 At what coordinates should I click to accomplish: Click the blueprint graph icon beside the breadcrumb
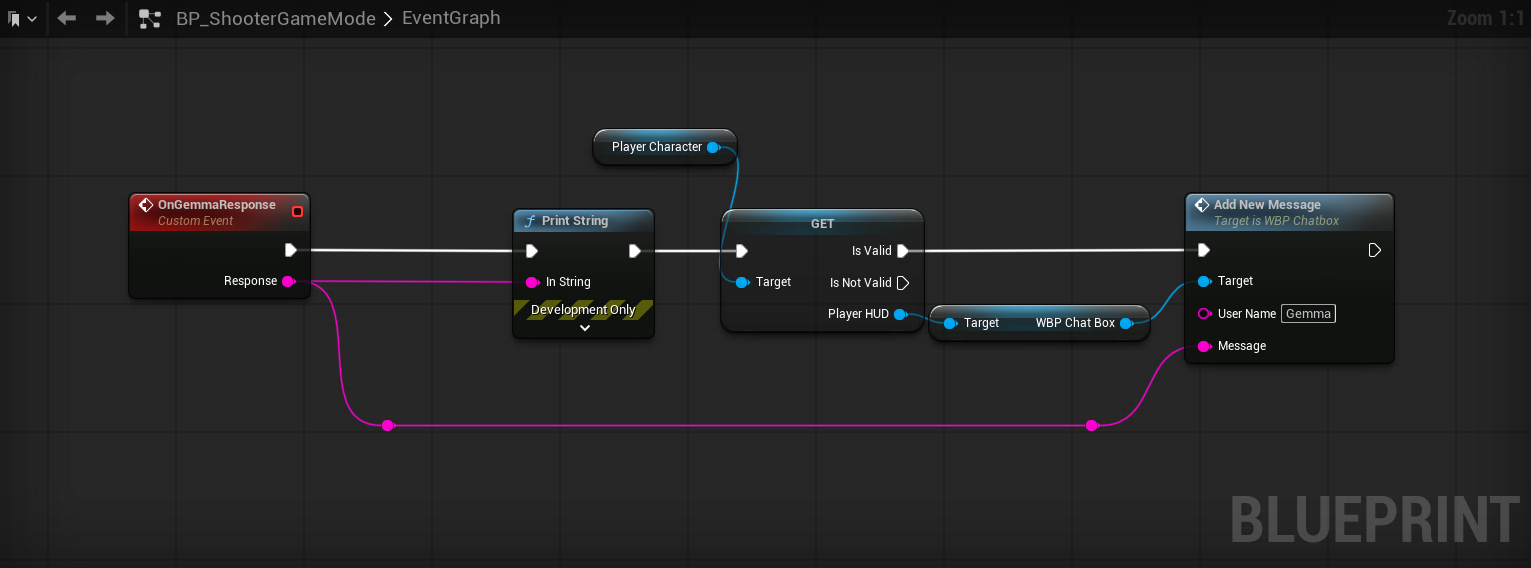pyautogui.click(x=150, y=19)
